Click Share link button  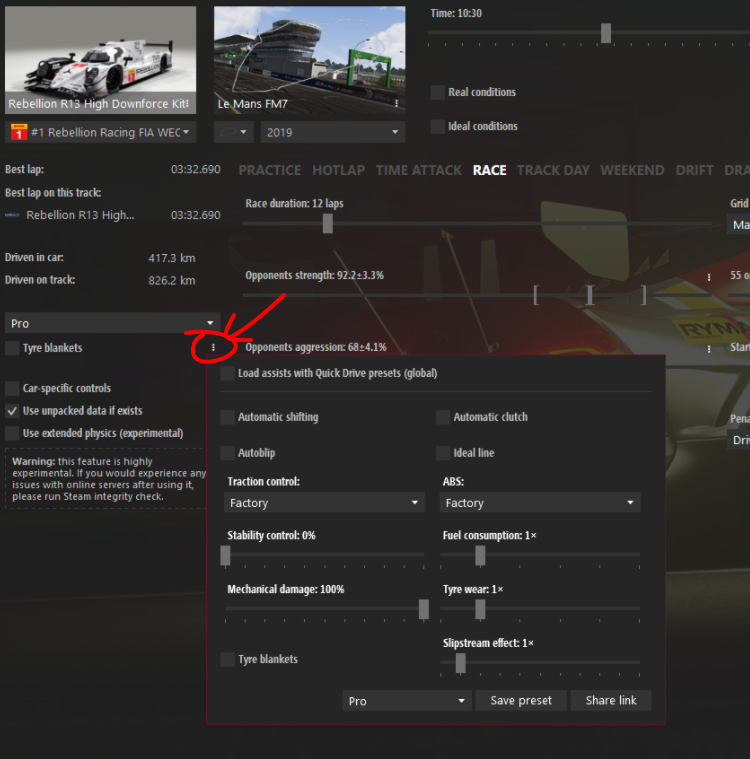tap(611, 700)
